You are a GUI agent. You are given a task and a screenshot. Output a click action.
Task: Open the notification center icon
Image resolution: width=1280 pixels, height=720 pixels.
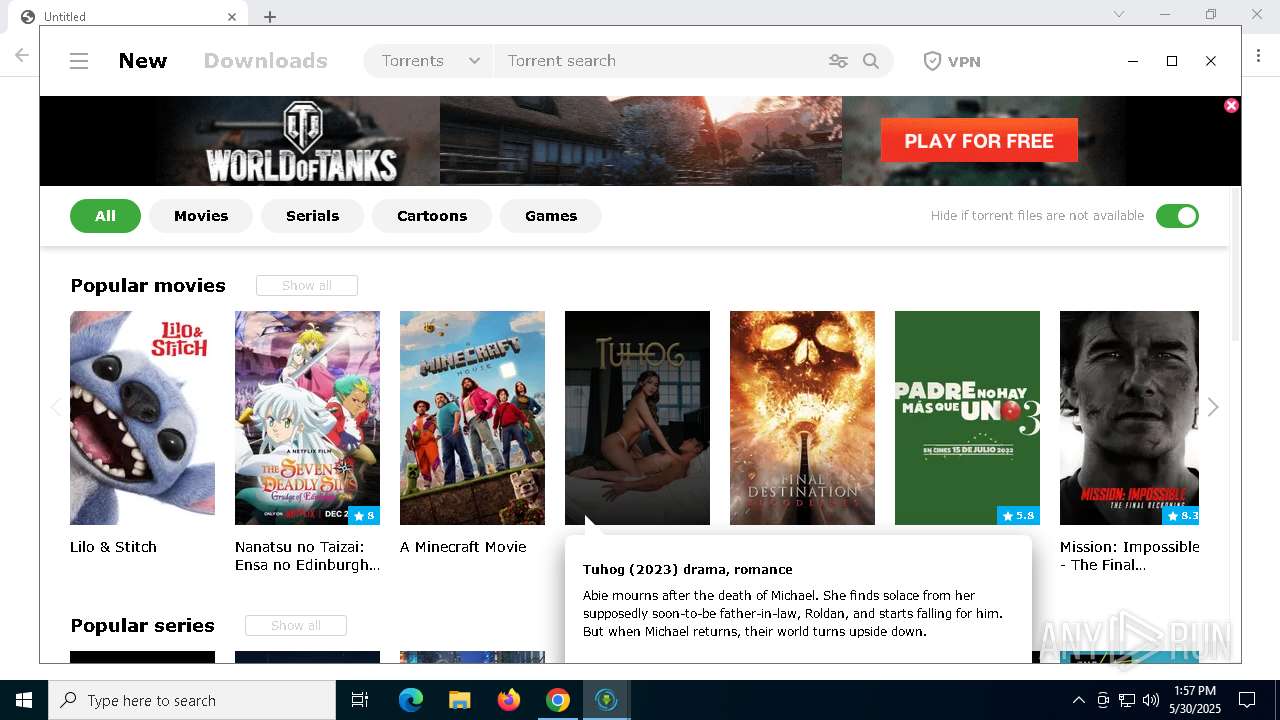[x=1247, y=700]
